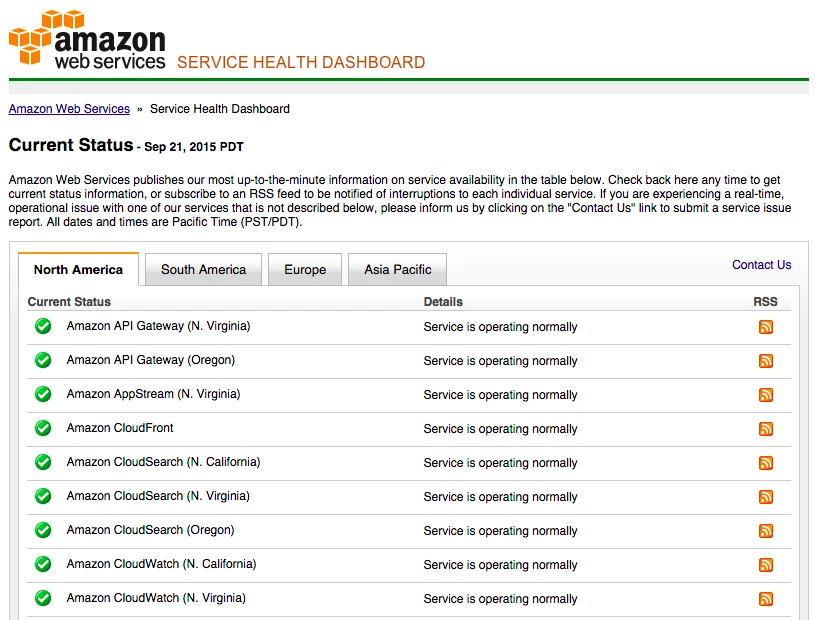Open the RSS feed for CloudSearch (Oregon)

tap(765, 530)
